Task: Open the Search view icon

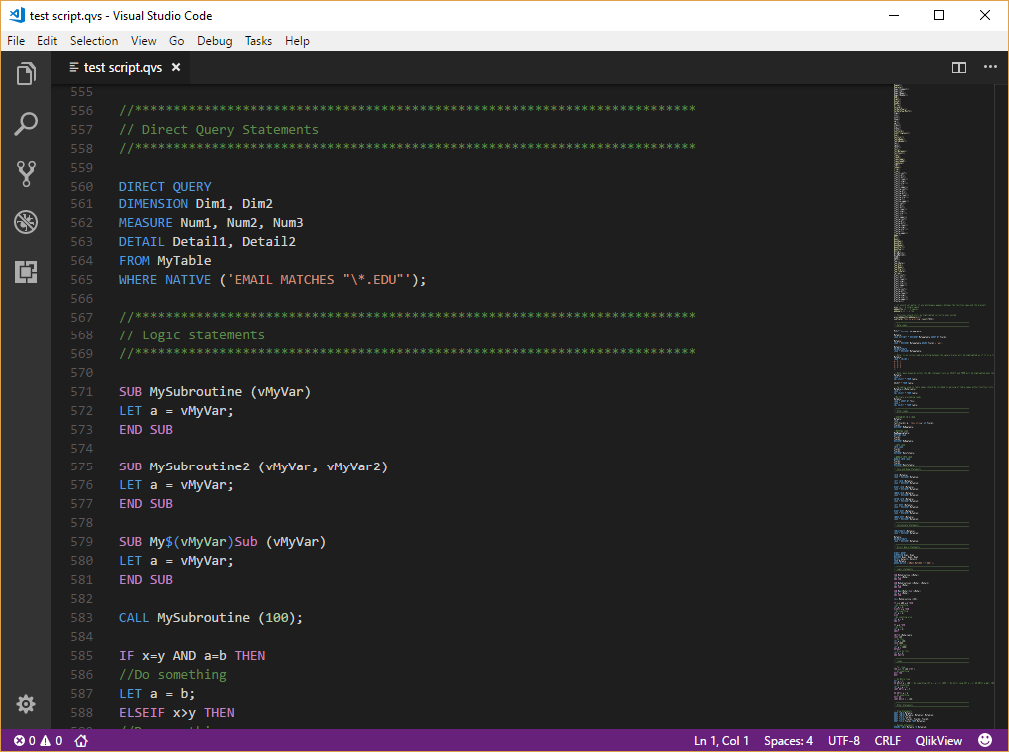Action: pyautogui.click(x=25, y=123)
